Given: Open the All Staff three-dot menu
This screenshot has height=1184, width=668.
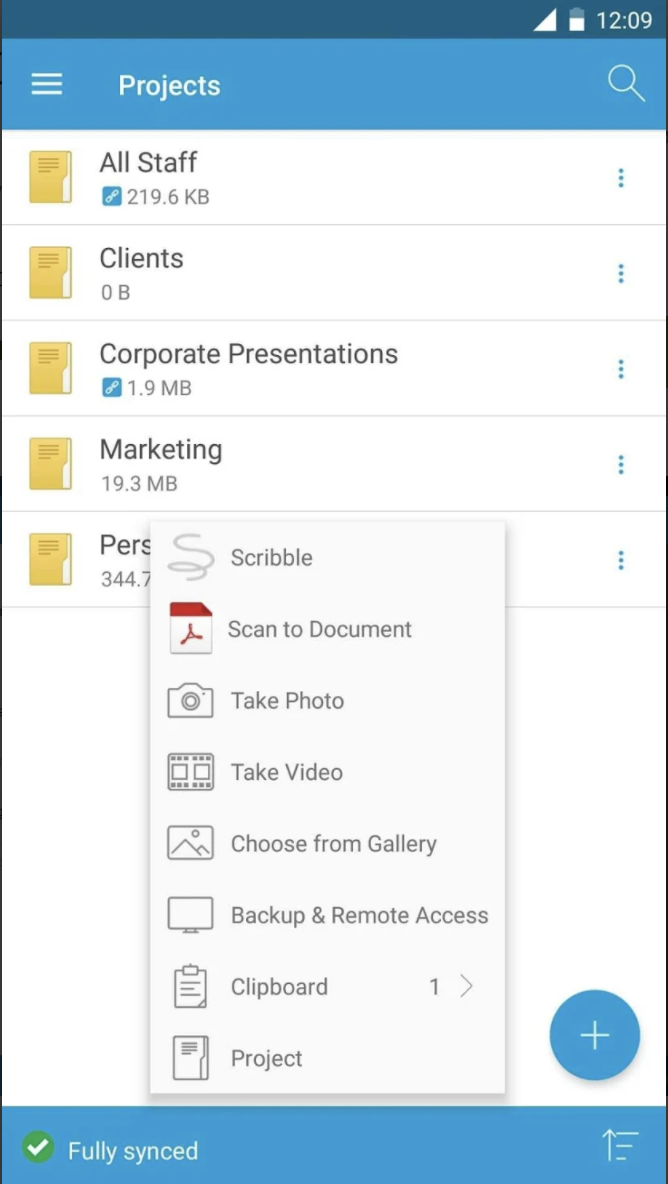Looking at the screenshot, I should 621,177.
